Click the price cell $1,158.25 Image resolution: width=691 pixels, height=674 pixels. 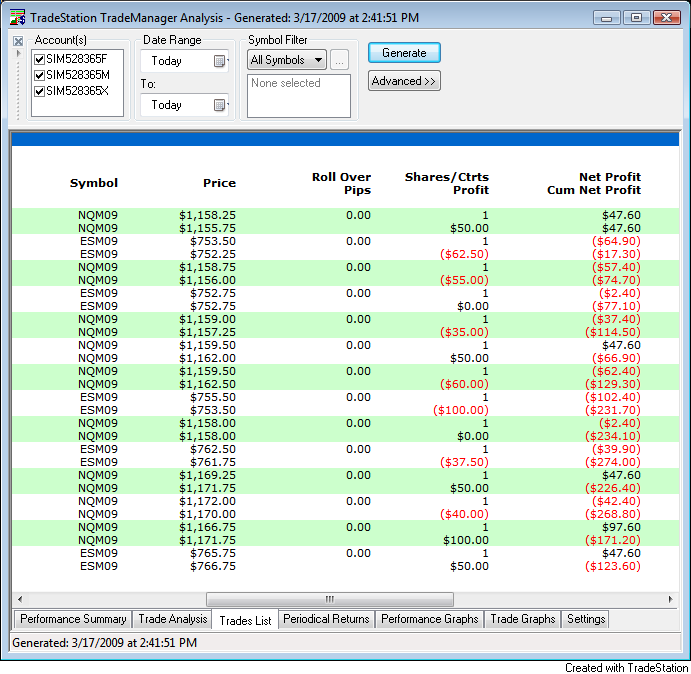(207, 215)
